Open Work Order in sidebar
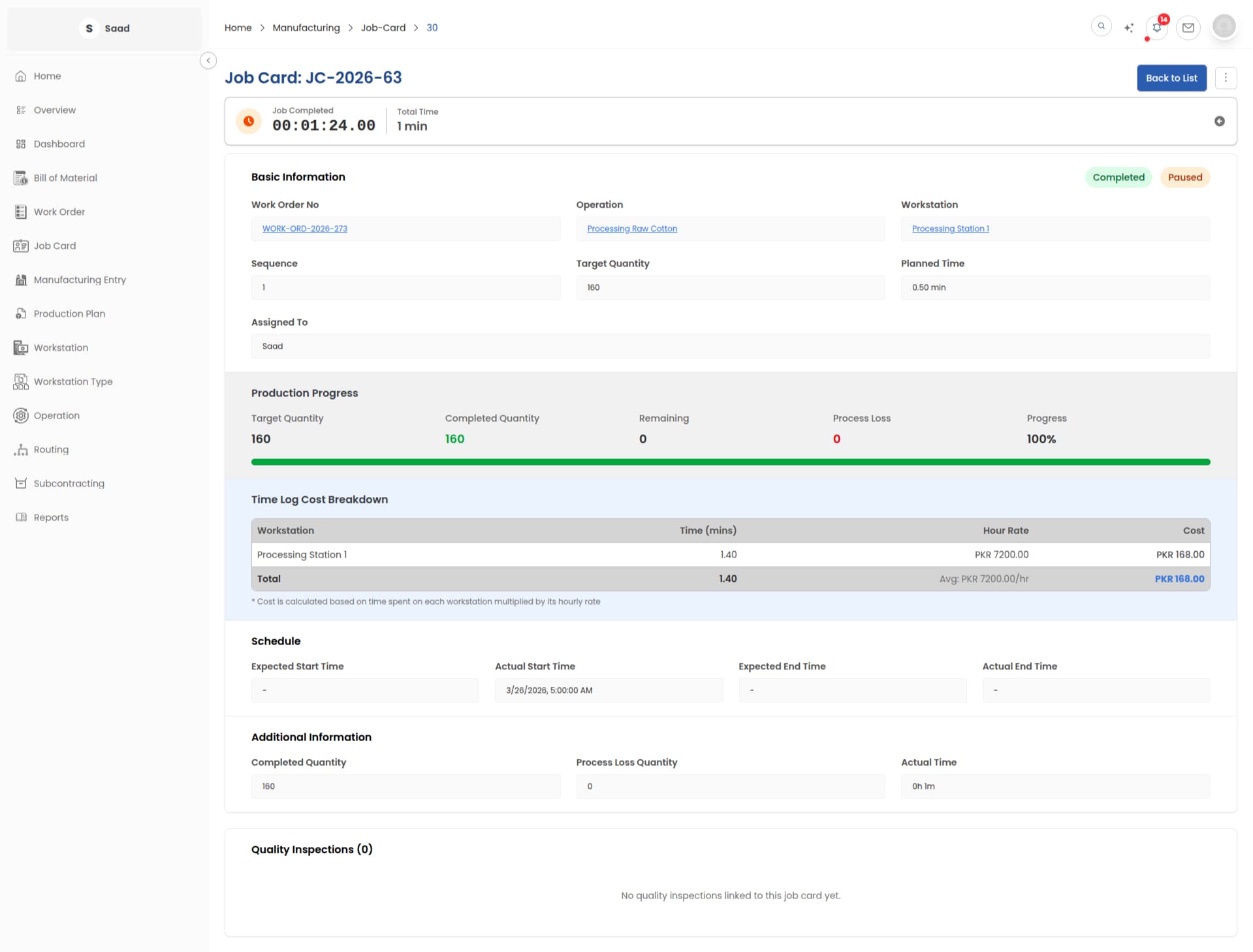 [x=59, y=212]
